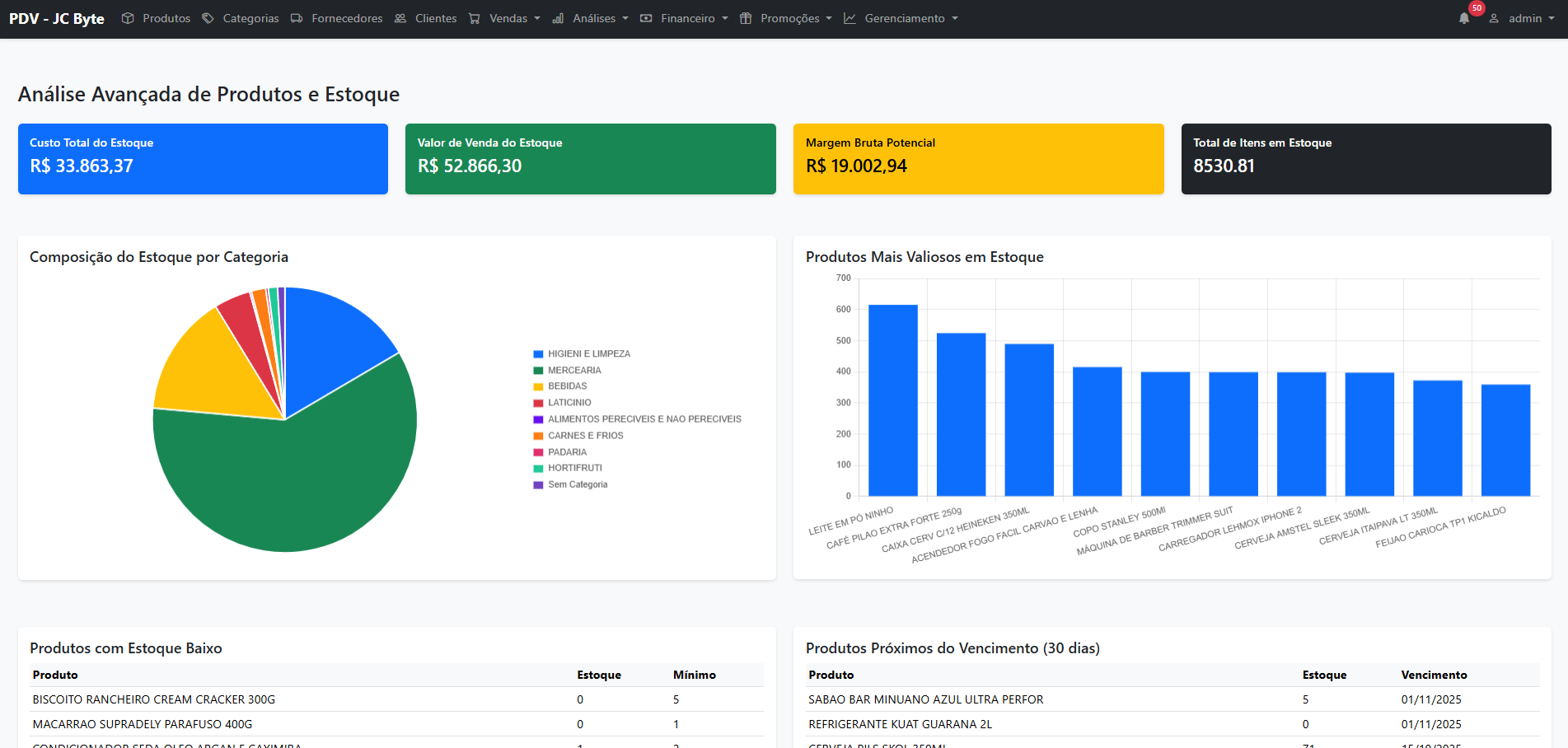
Task: Click the Categorias tag icon
Action: (208, 18)
